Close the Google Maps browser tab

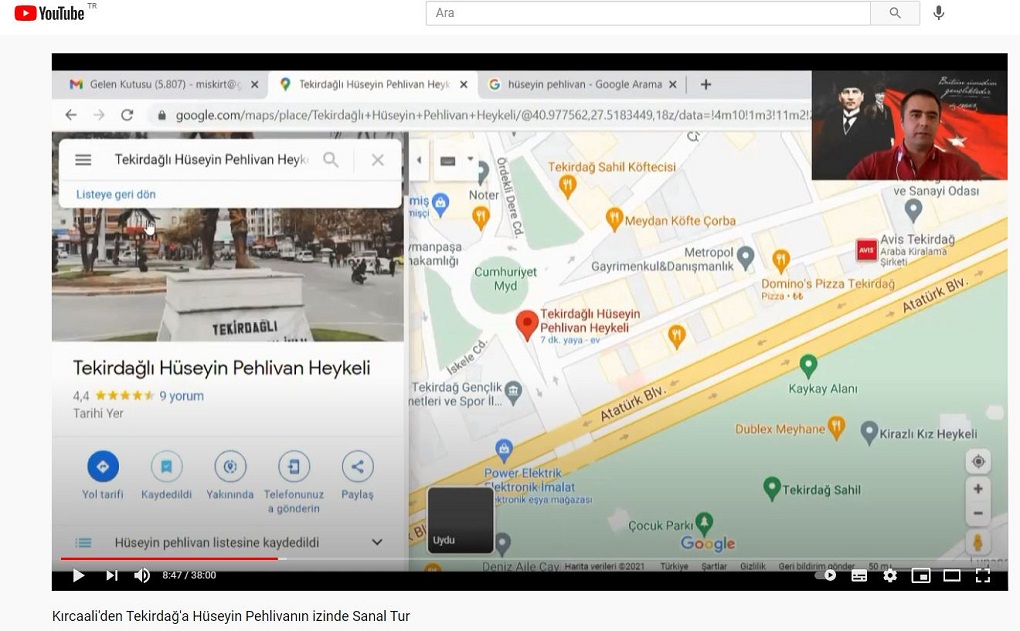464,85
